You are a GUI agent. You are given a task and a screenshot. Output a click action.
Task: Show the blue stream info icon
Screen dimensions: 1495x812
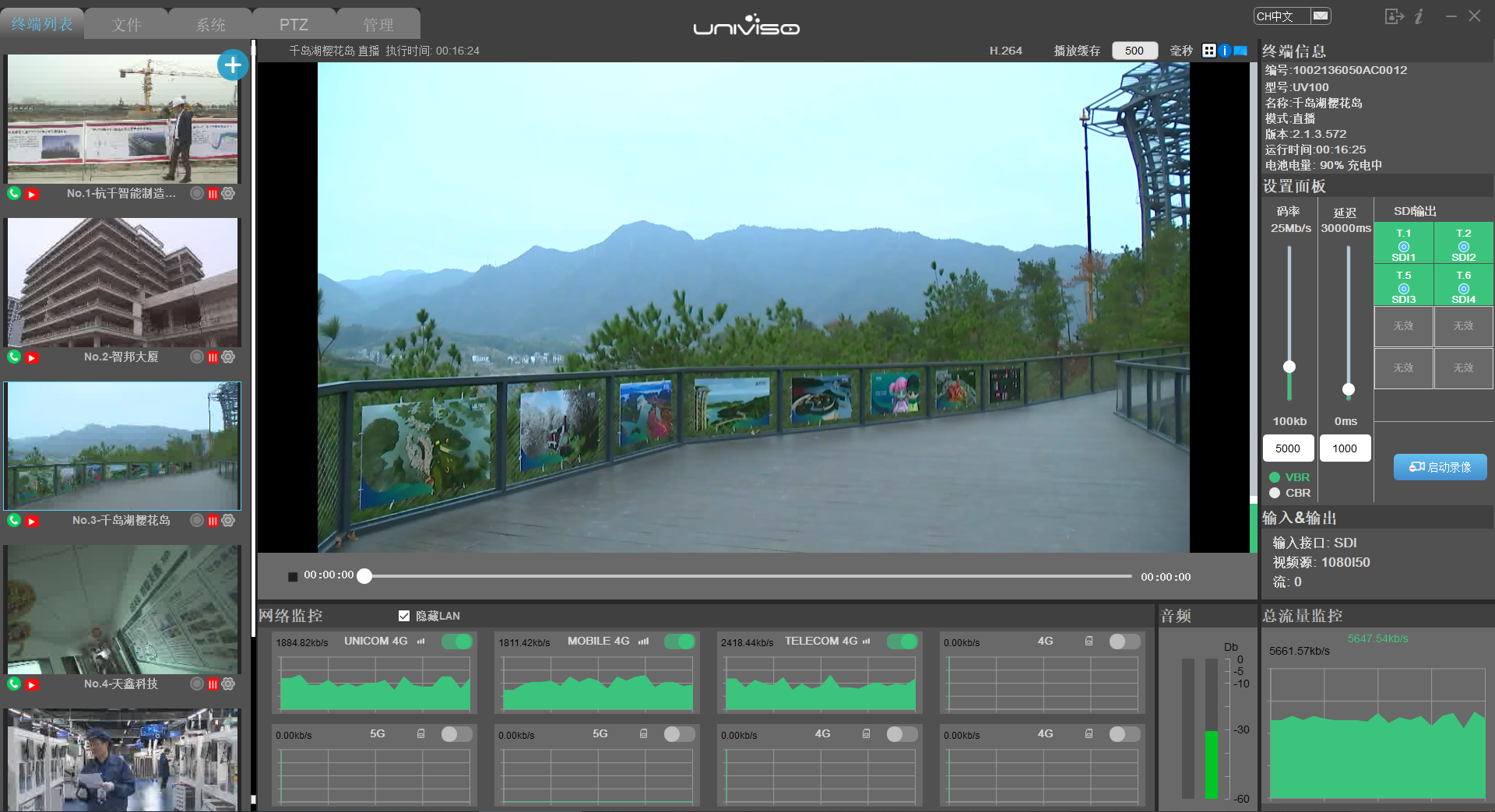[x=1225, y=51]
